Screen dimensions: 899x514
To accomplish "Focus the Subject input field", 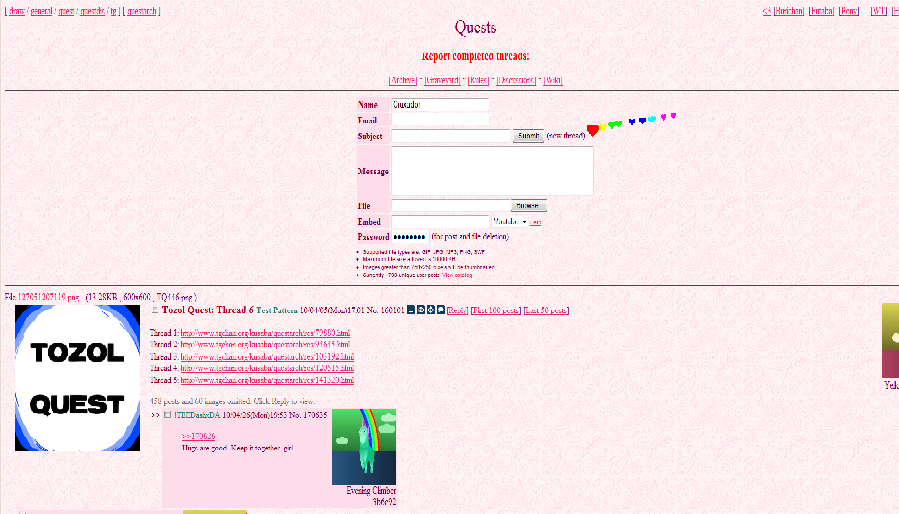I will click(451, 136).
